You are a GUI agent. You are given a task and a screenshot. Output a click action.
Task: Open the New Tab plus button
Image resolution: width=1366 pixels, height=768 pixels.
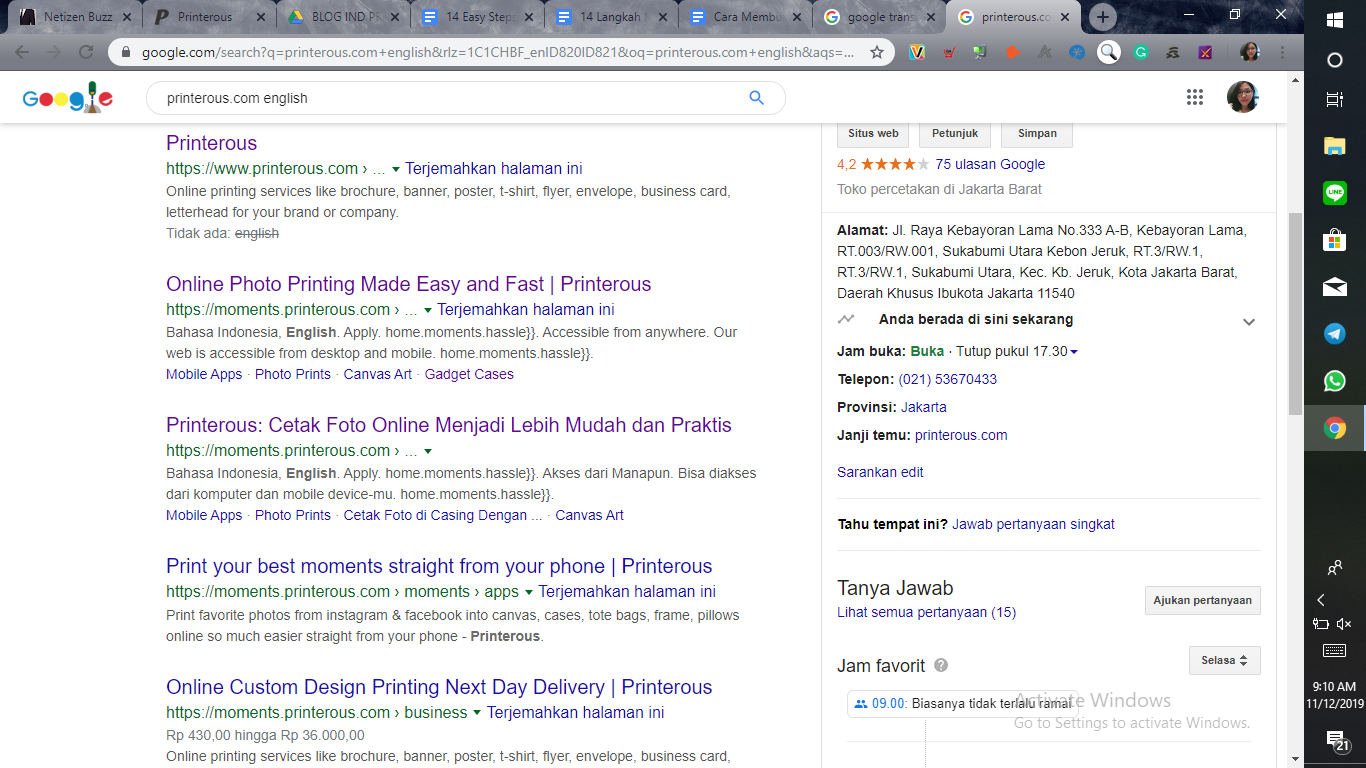tap(1103, 17)
